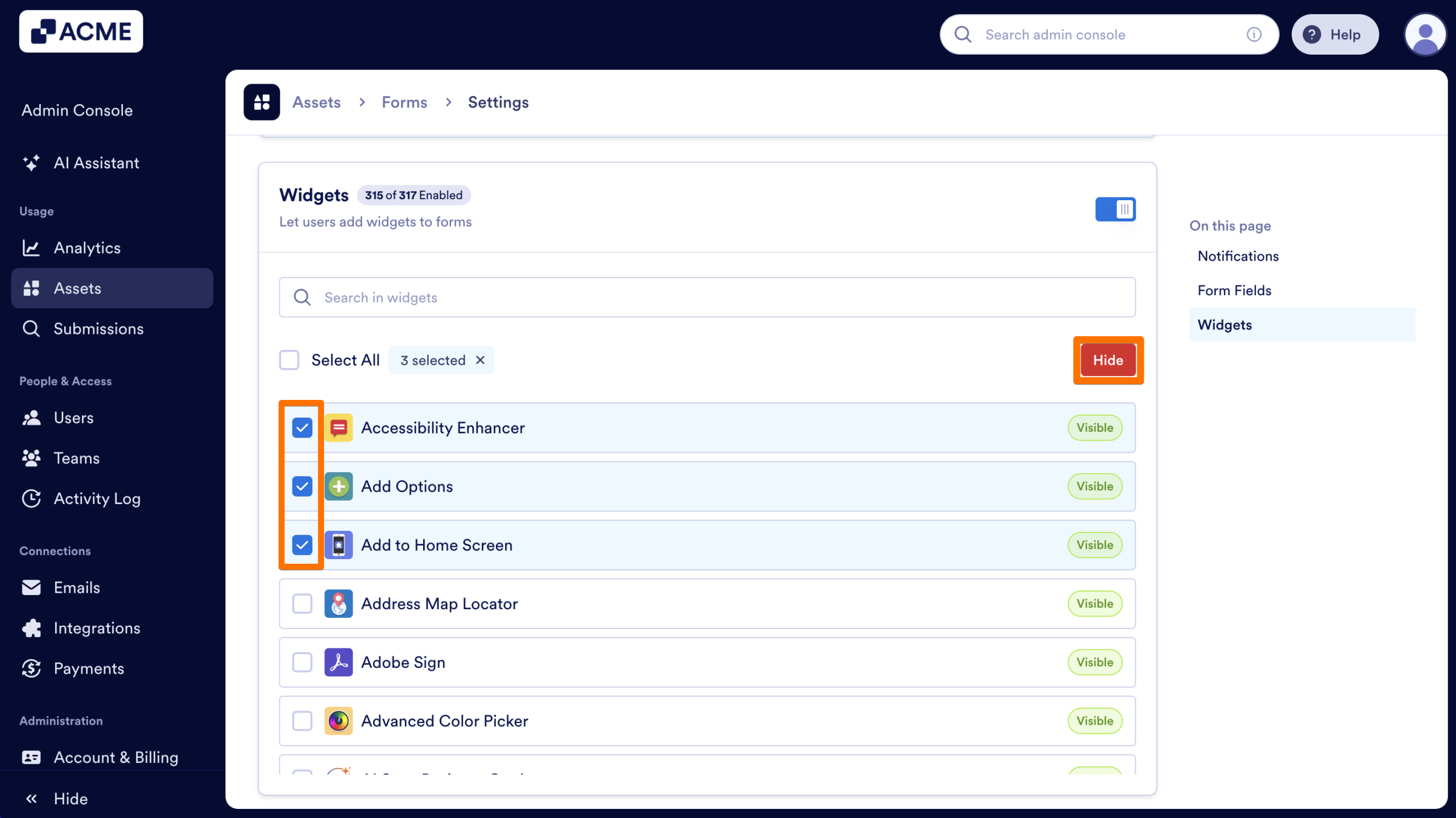Collapse the sidebar with Hide chevrons
Viewport: 1456px width, 818px height.
tap(32, 798)
